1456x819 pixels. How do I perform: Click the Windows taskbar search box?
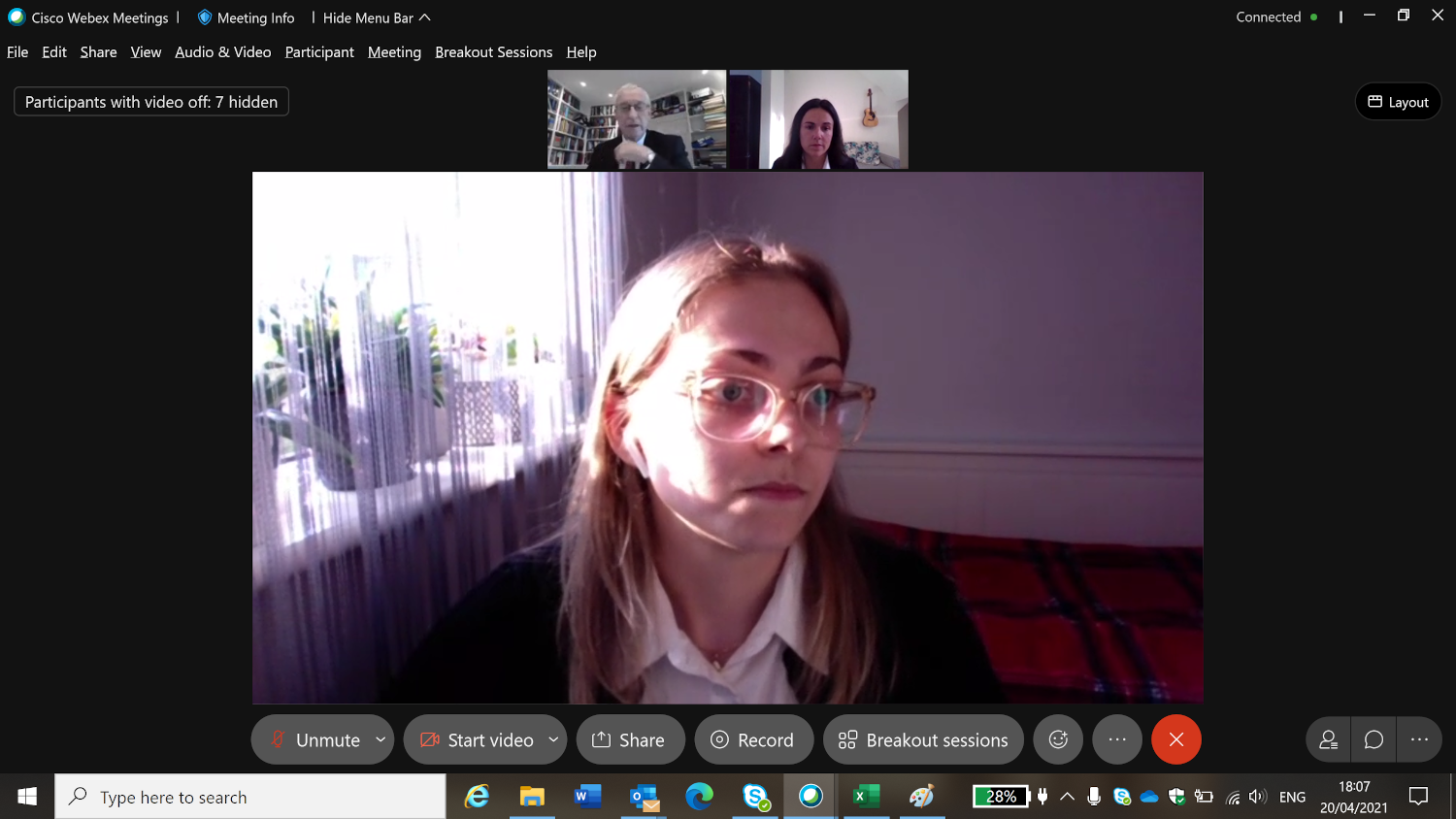(250, 797)
